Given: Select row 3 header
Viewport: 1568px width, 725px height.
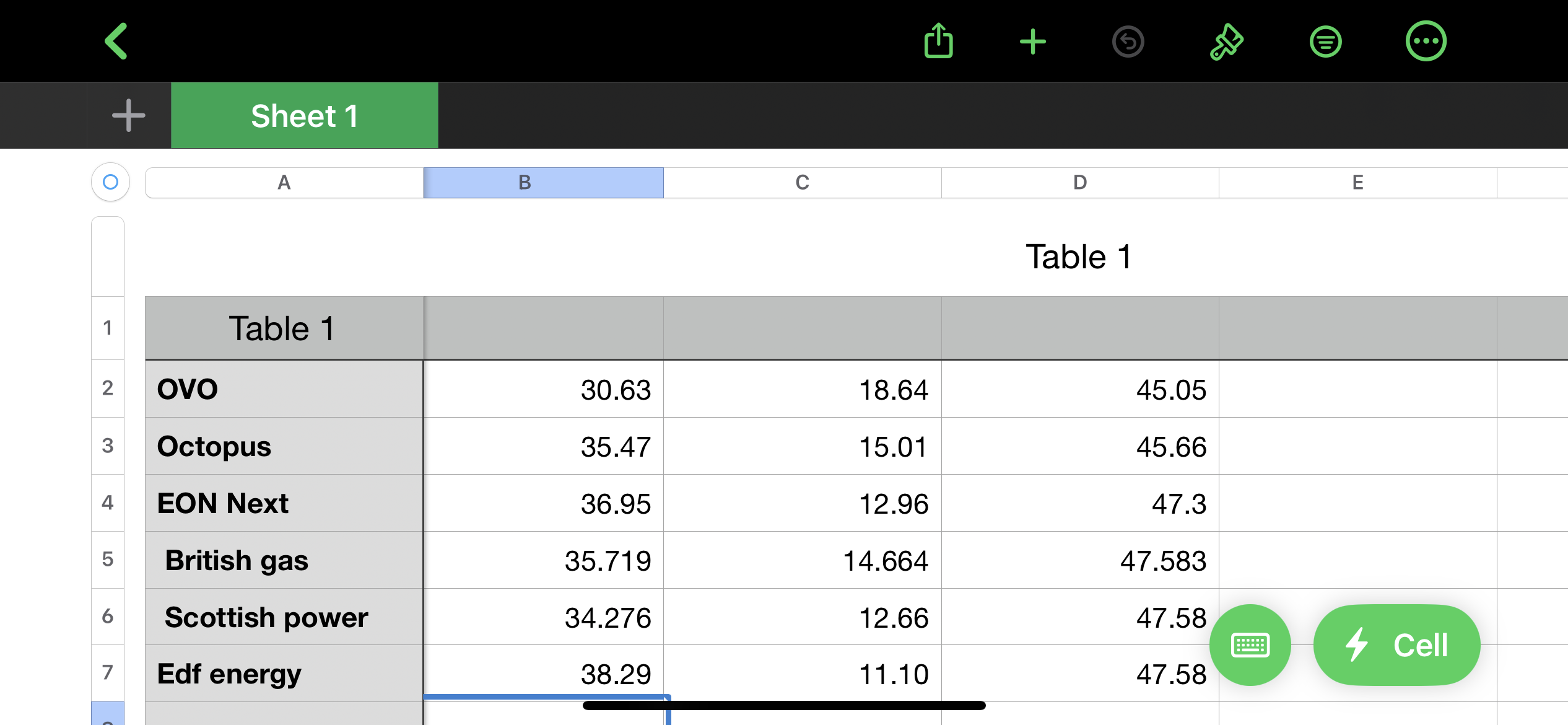Looking at the screenshot, I should [x=108, y=446].
